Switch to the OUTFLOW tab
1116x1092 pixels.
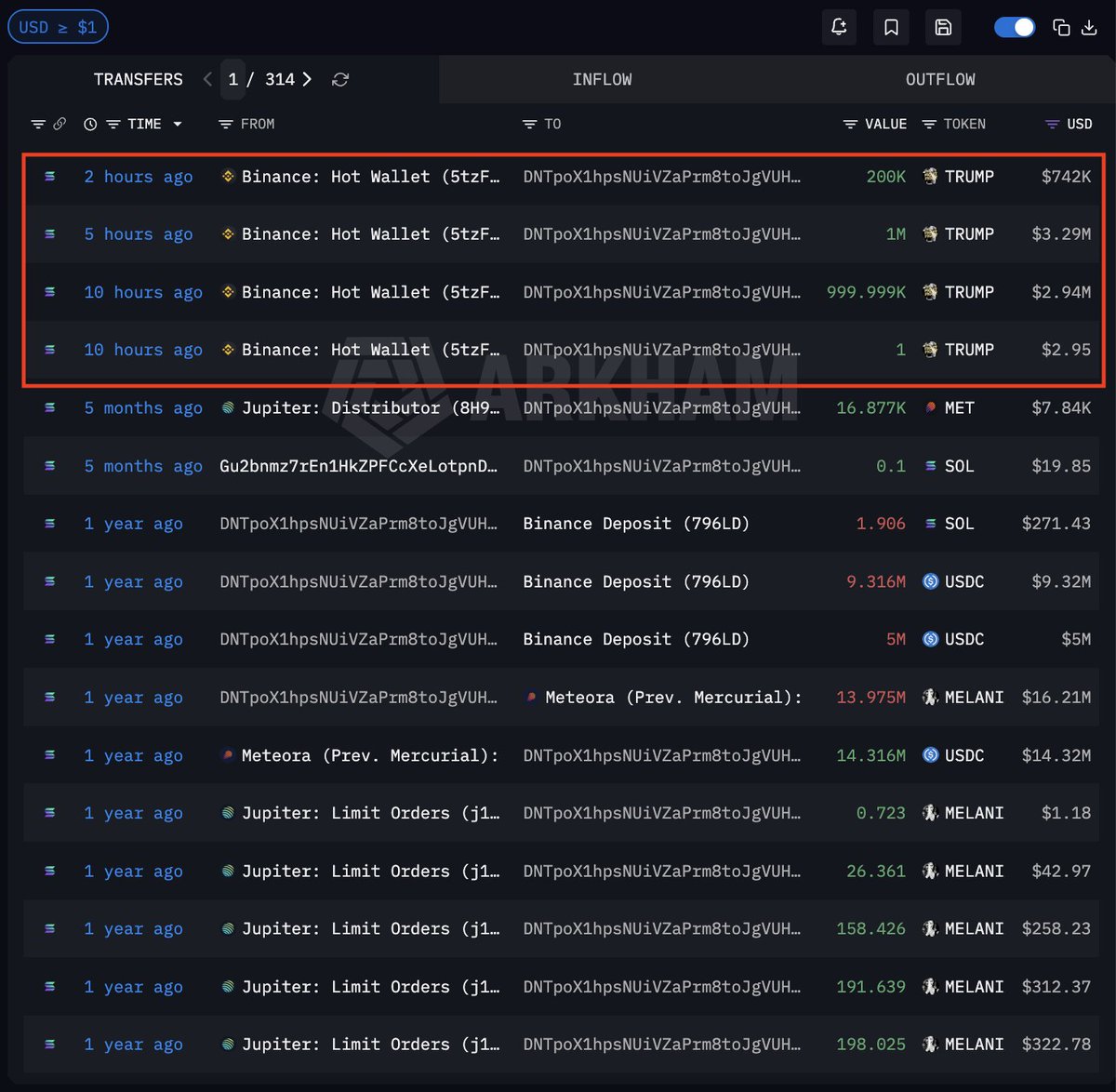pos(940,79)
